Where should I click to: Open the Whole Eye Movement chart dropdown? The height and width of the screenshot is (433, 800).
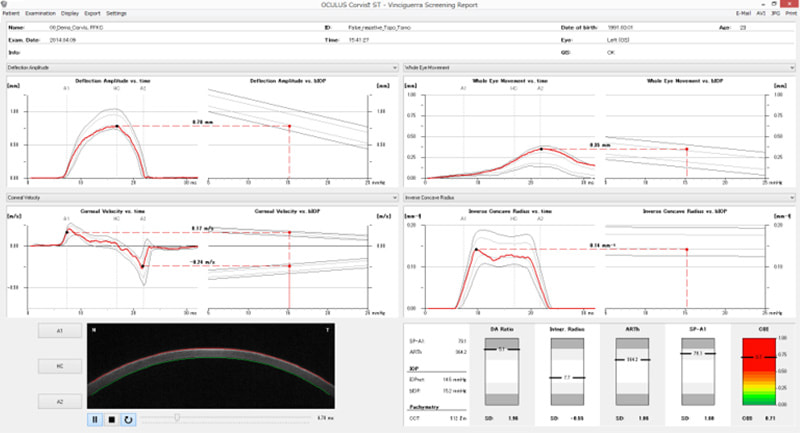599,67
